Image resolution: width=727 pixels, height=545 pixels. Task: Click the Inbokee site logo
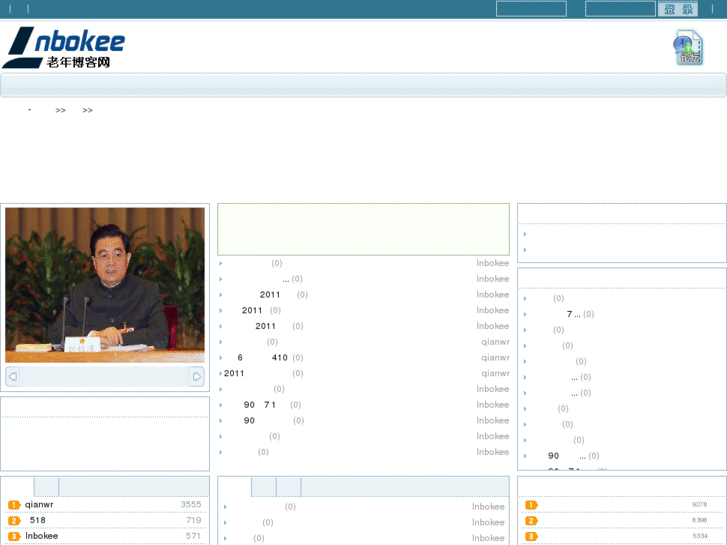64,47
